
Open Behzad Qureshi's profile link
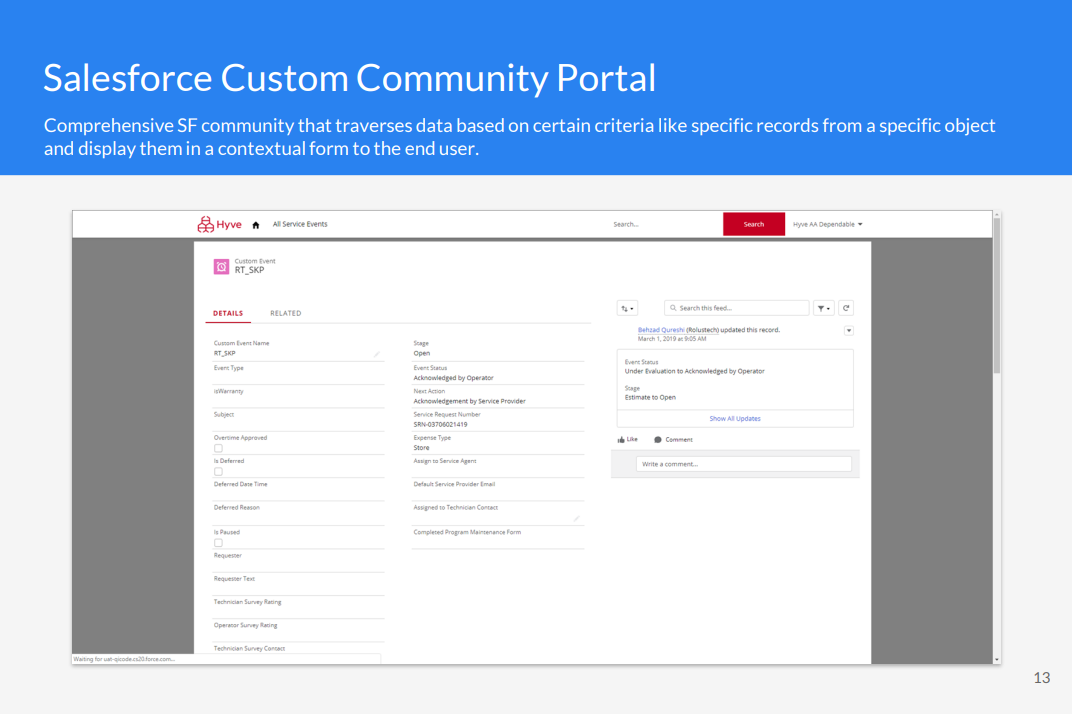point(661,330)
